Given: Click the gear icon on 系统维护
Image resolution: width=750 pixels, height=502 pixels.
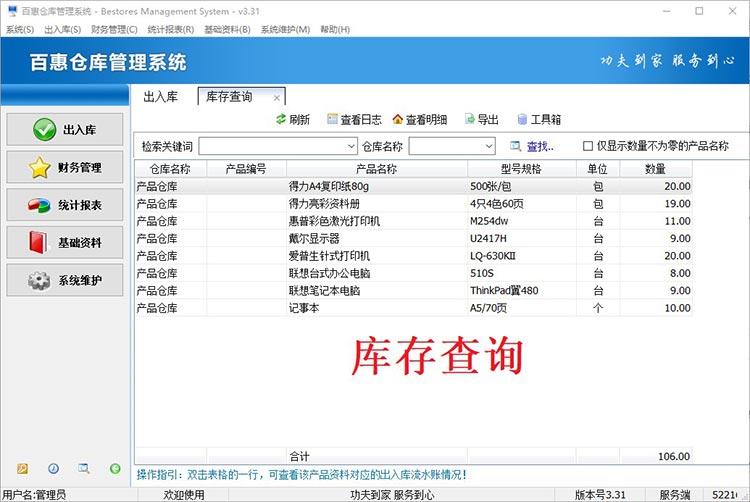Looking at the screenshot, I should pos(39,280).
